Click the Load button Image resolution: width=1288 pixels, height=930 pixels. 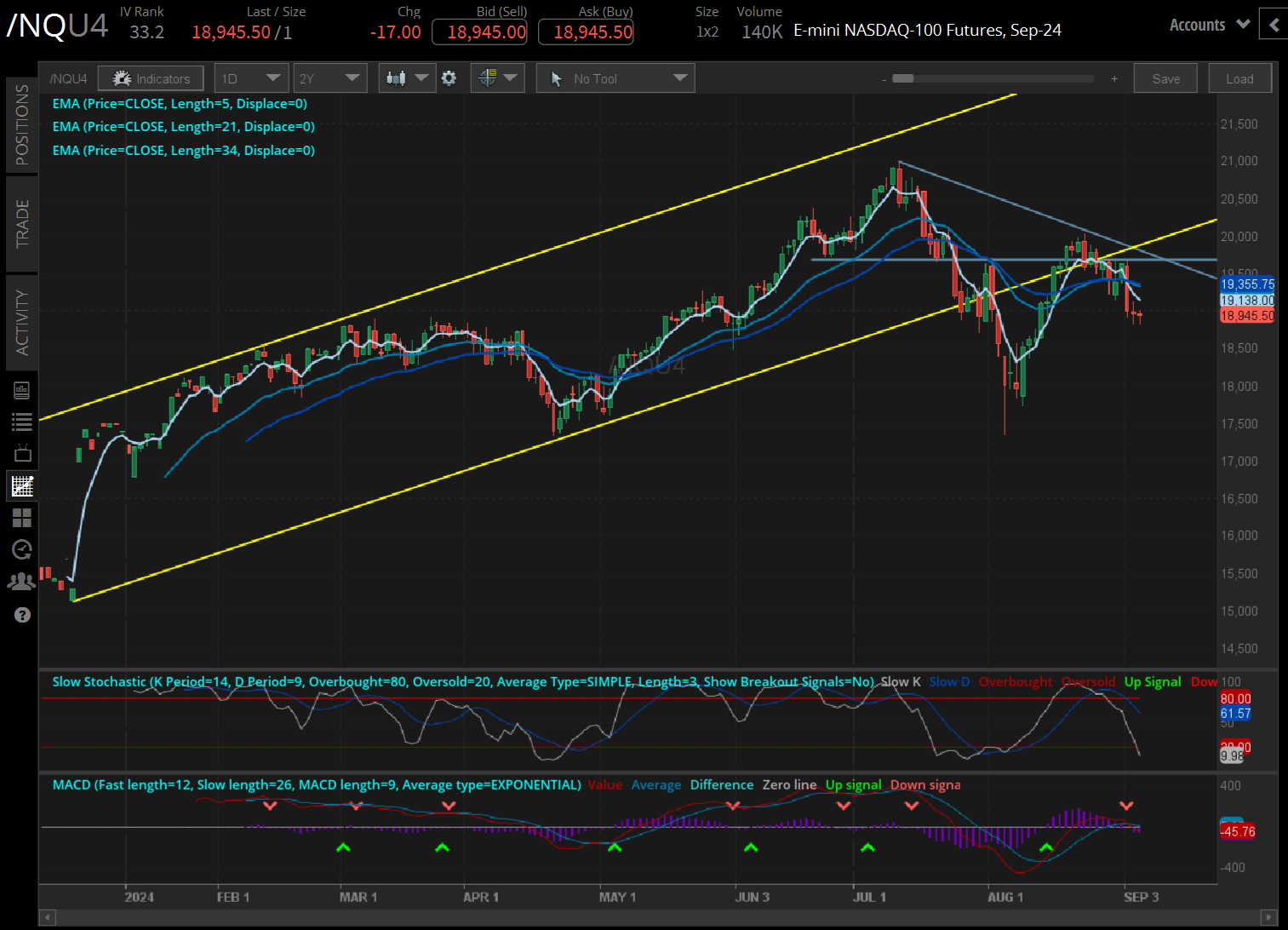(x=1239, y=77)
